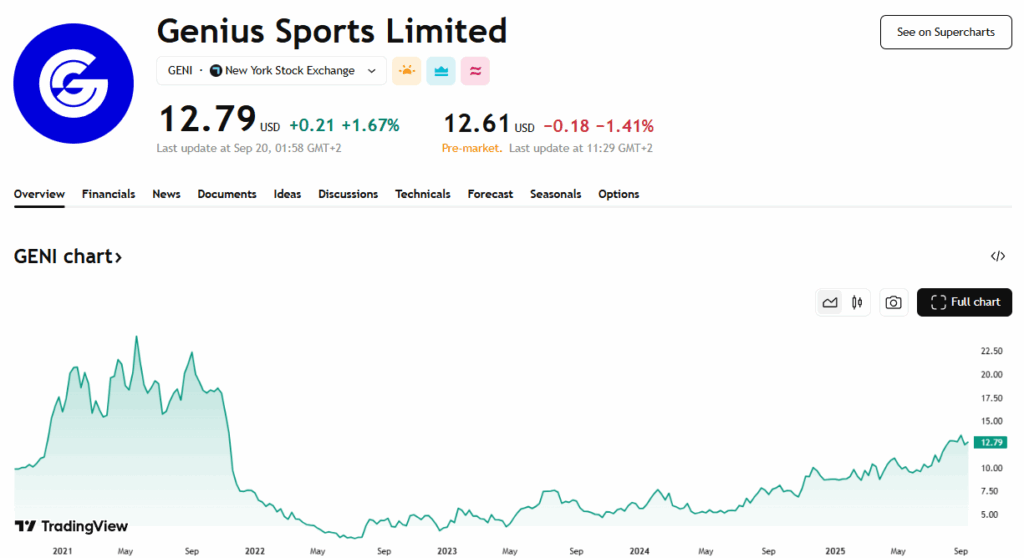1024x558 pixels.
Task: Click the blue crown badge icon
Action: pos(441,71)
